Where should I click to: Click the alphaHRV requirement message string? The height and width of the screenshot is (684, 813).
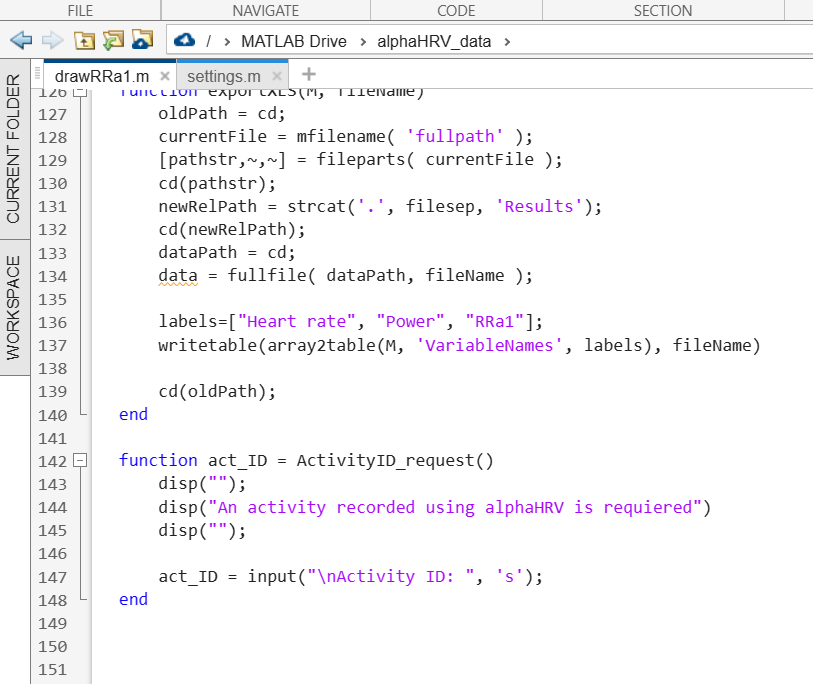coord(455,507)
